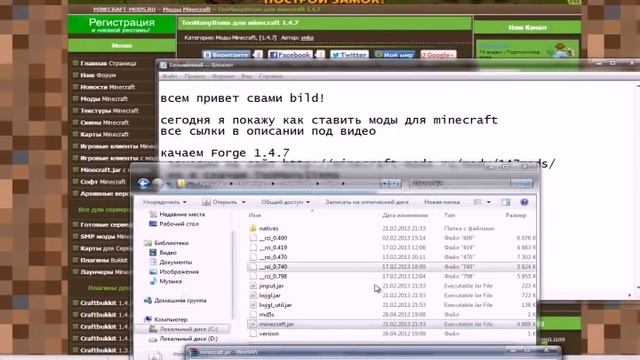
Task: Open the Правка menu in Notepad
Action: (x=195, y=76)
